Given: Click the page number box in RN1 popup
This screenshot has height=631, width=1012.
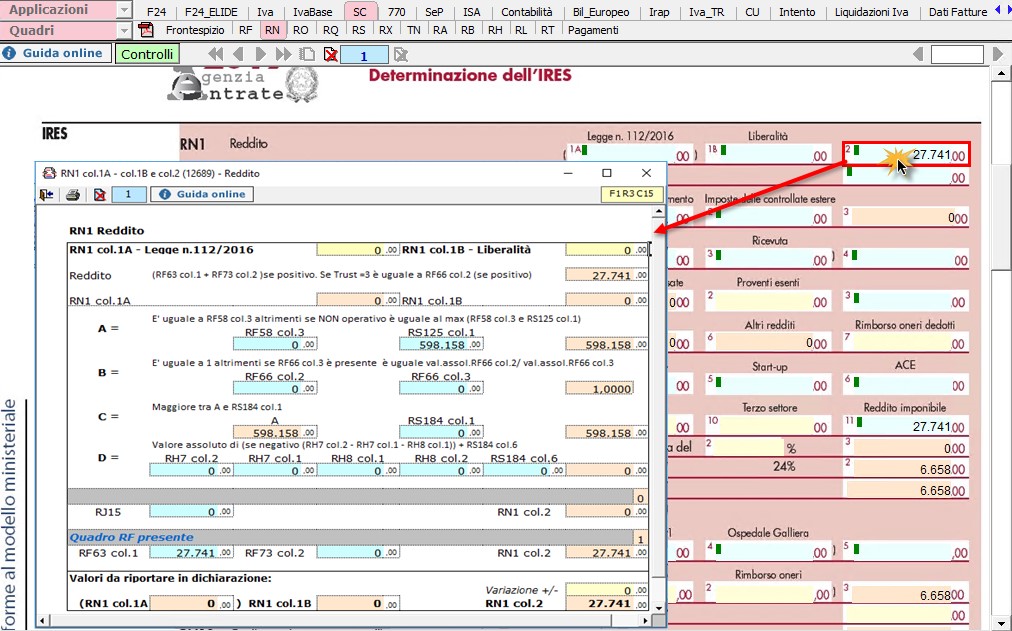Looking at the screenshot, I should point(128,194).
